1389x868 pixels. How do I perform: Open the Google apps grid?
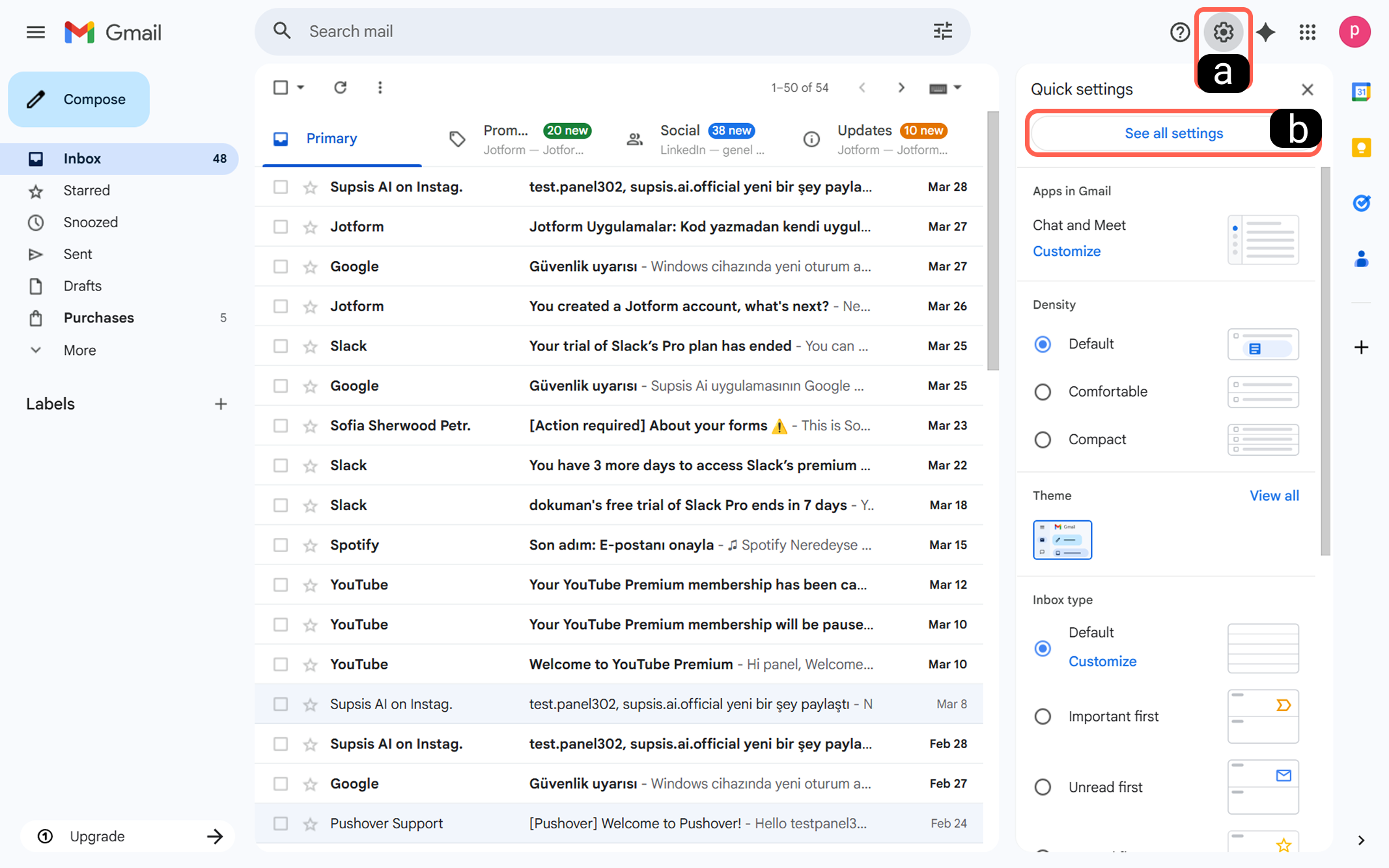point(1308,32)
